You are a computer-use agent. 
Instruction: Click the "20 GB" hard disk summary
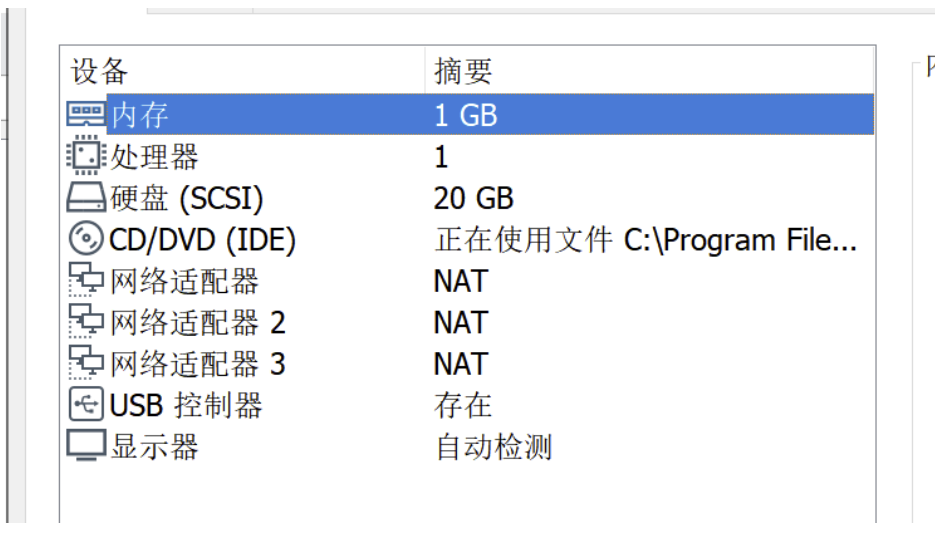coord(473,198)
